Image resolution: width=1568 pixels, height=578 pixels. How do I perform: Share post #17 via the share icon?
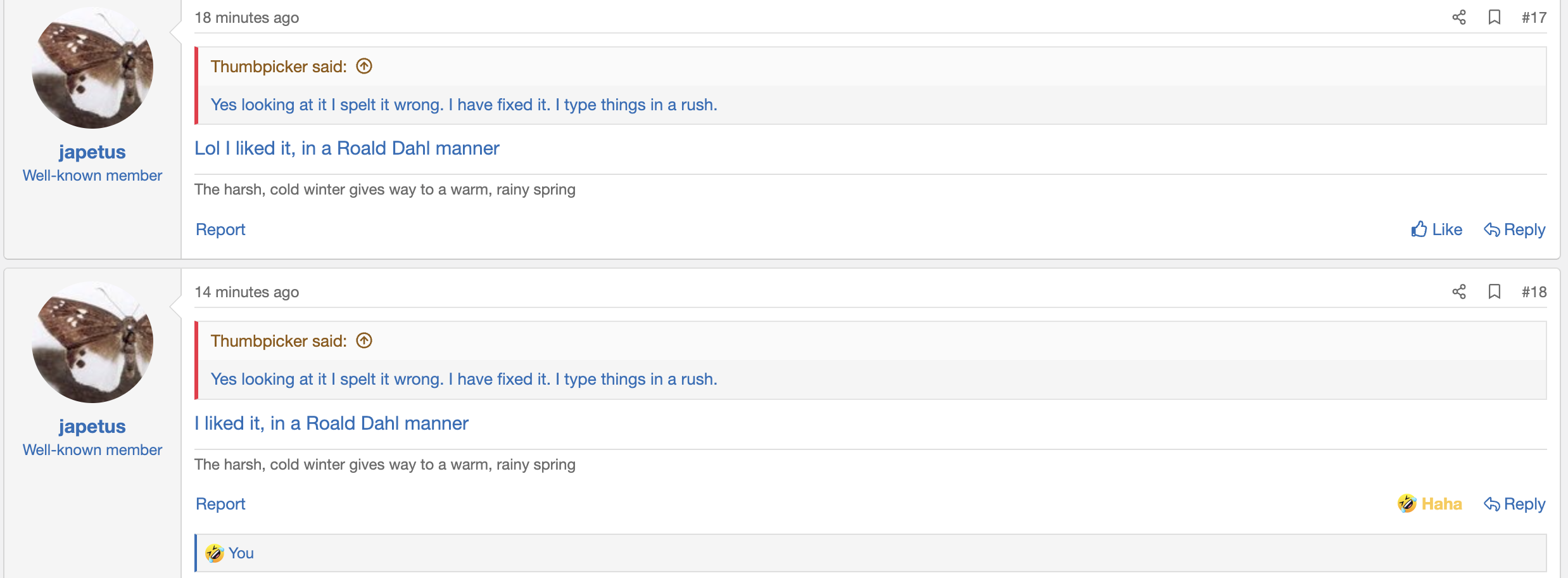(1459, 18)
